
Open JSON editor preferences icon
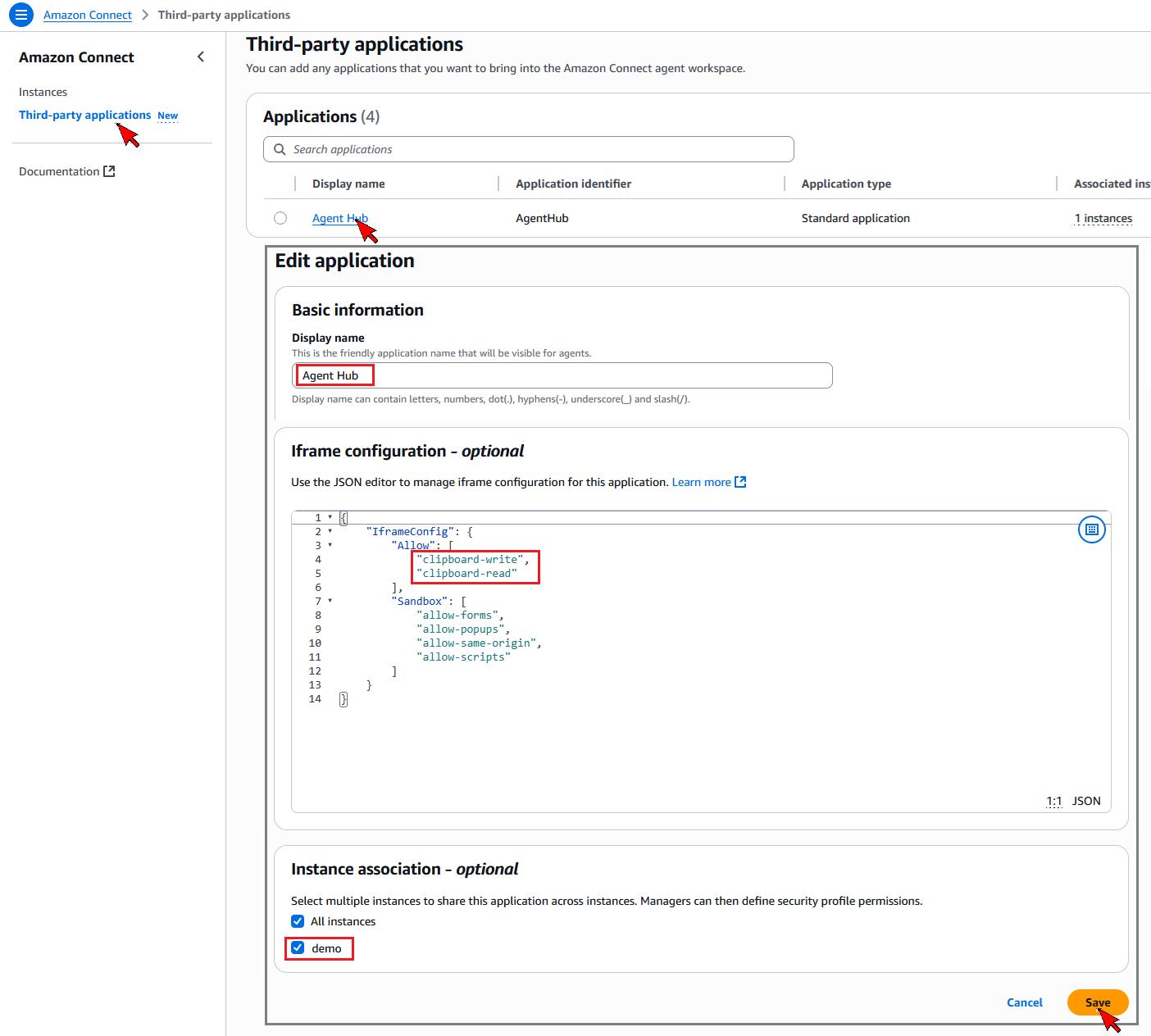[1091, 529]
